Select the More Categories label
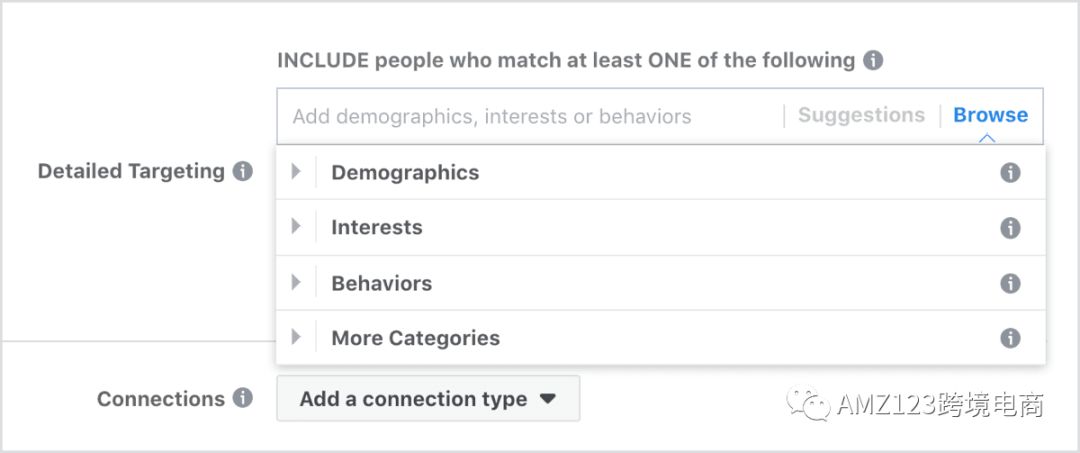 415,338
